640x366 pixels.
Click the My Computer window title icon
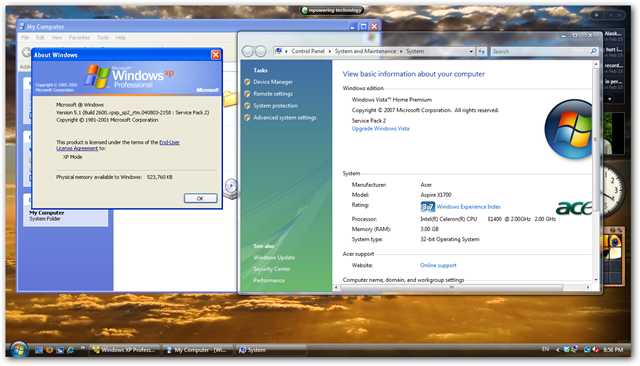point(22,27)
